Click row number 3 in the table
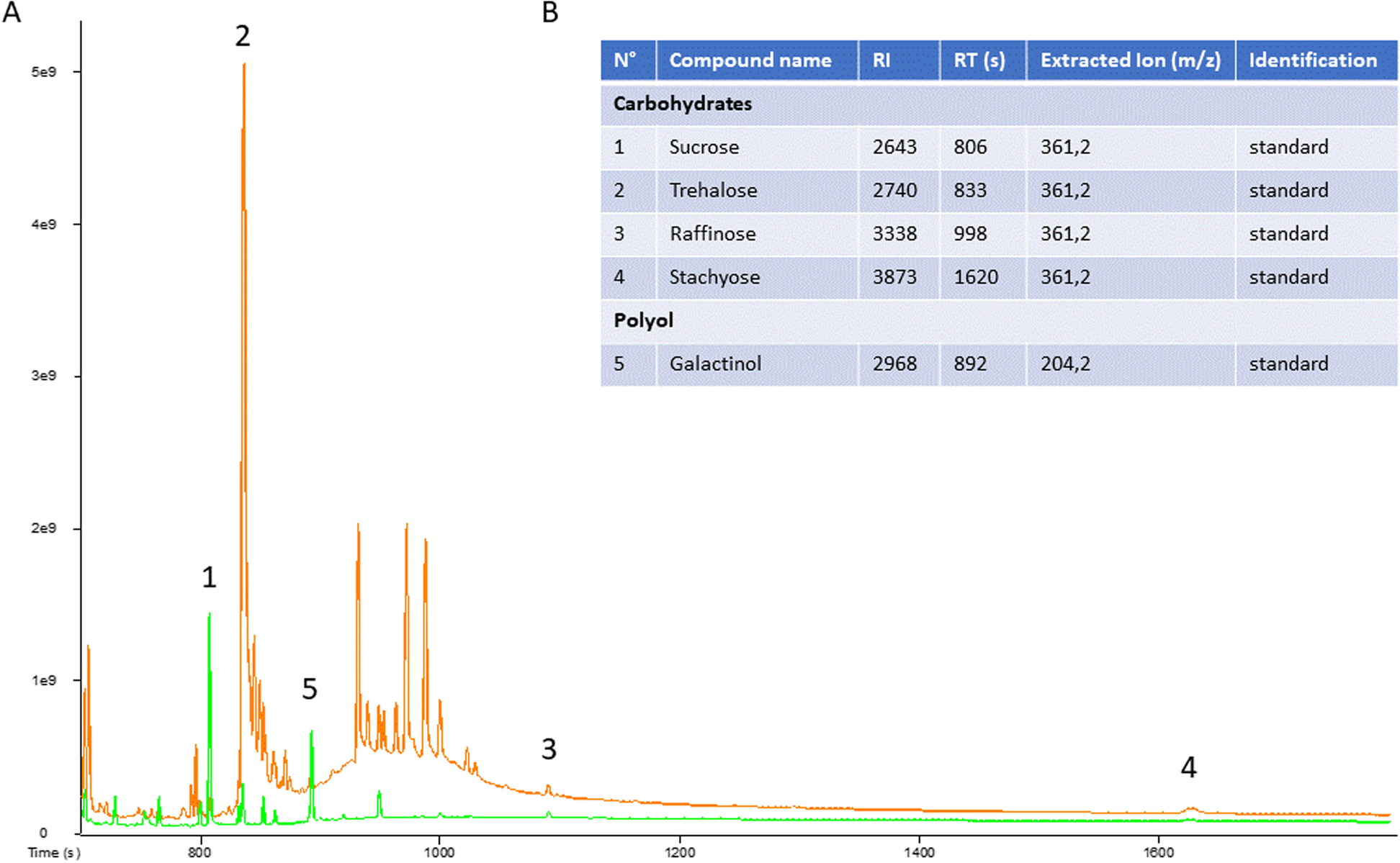1400x863 pixels. (619, 234)
